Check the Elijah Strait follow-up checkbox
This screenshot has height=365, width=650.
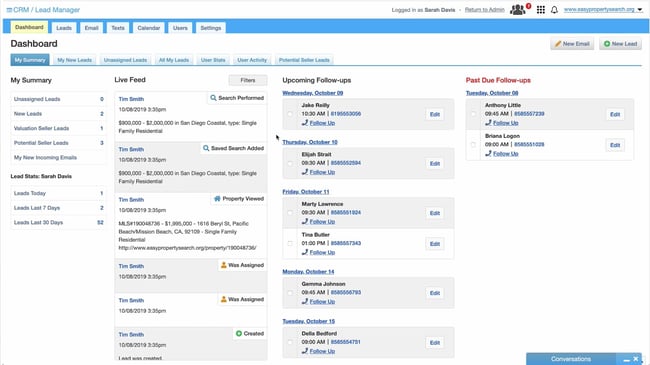pyautogui.click(x=290, y=163)
